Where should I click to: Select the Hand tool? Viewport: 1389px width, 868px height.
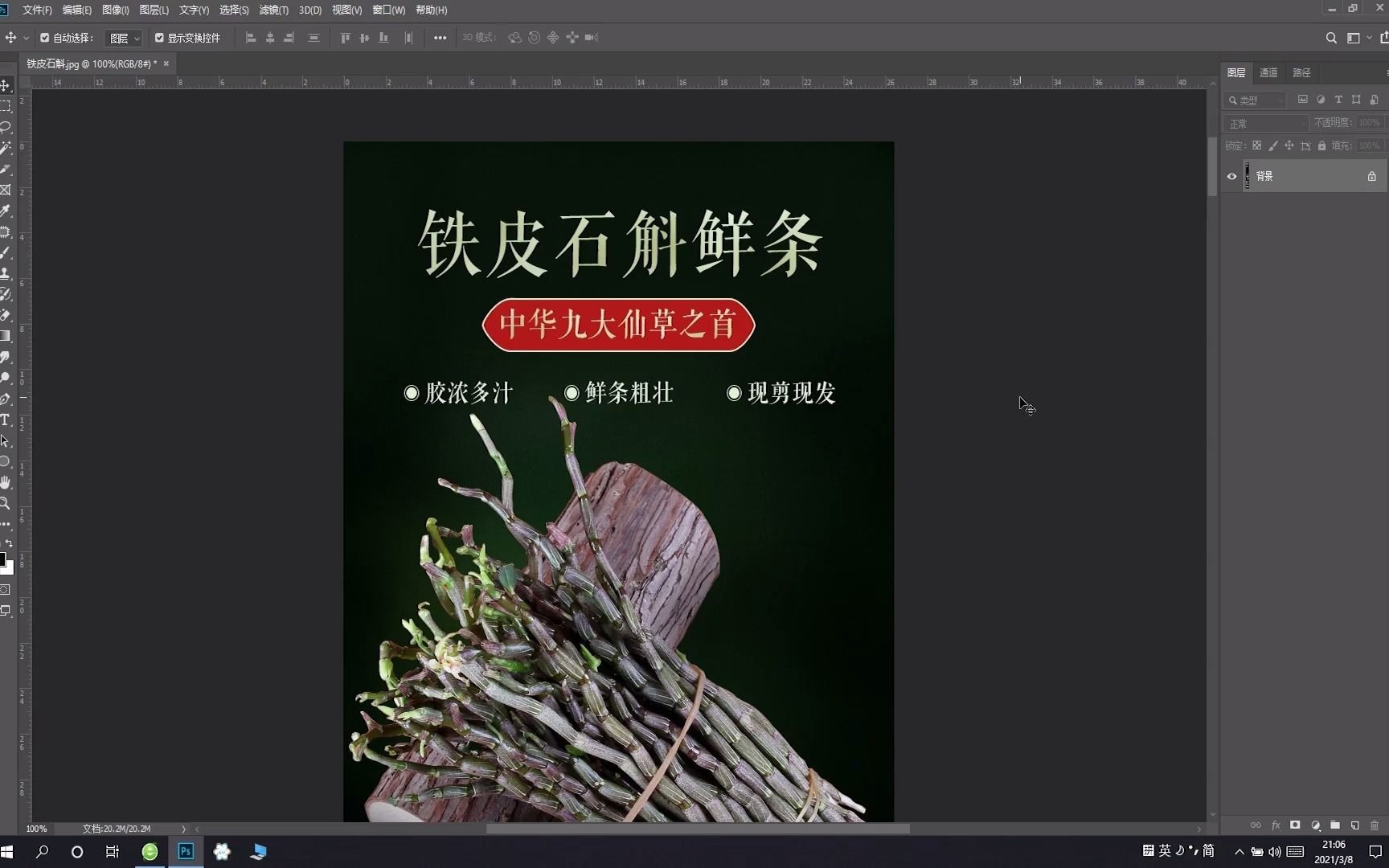6,482
